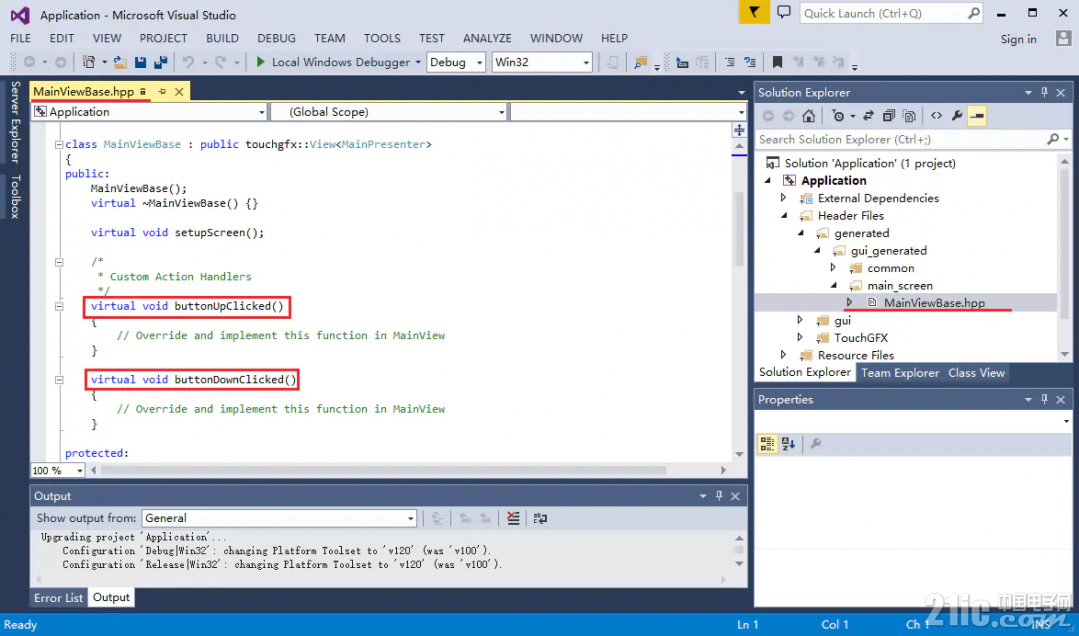The image size is (1079, 636).
Task: Click the Sign in link
Action: [x=1018, y=39]
